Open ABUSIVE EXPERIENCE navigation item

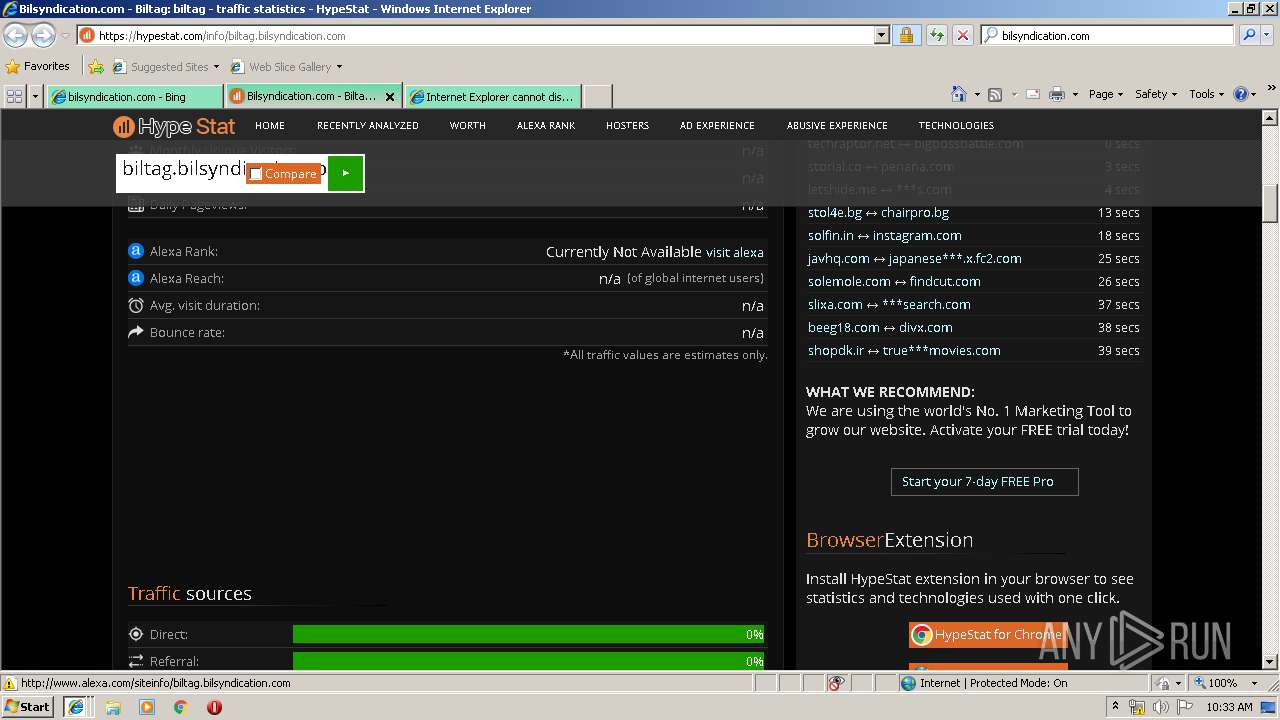[x=837, y=126]
